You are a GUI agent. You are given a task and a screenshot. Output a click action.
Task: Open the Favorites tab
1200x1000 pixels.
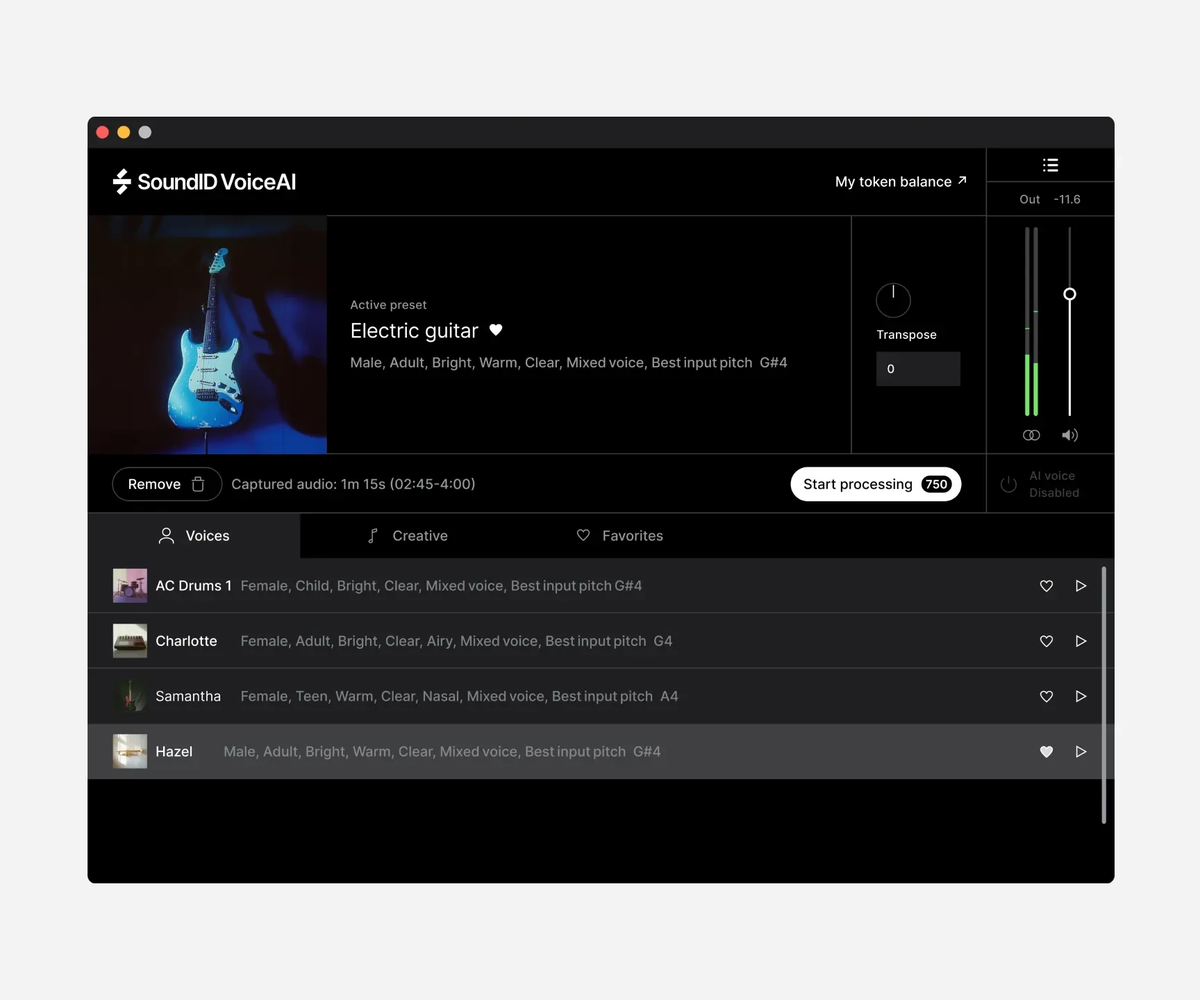coord(620,536)
